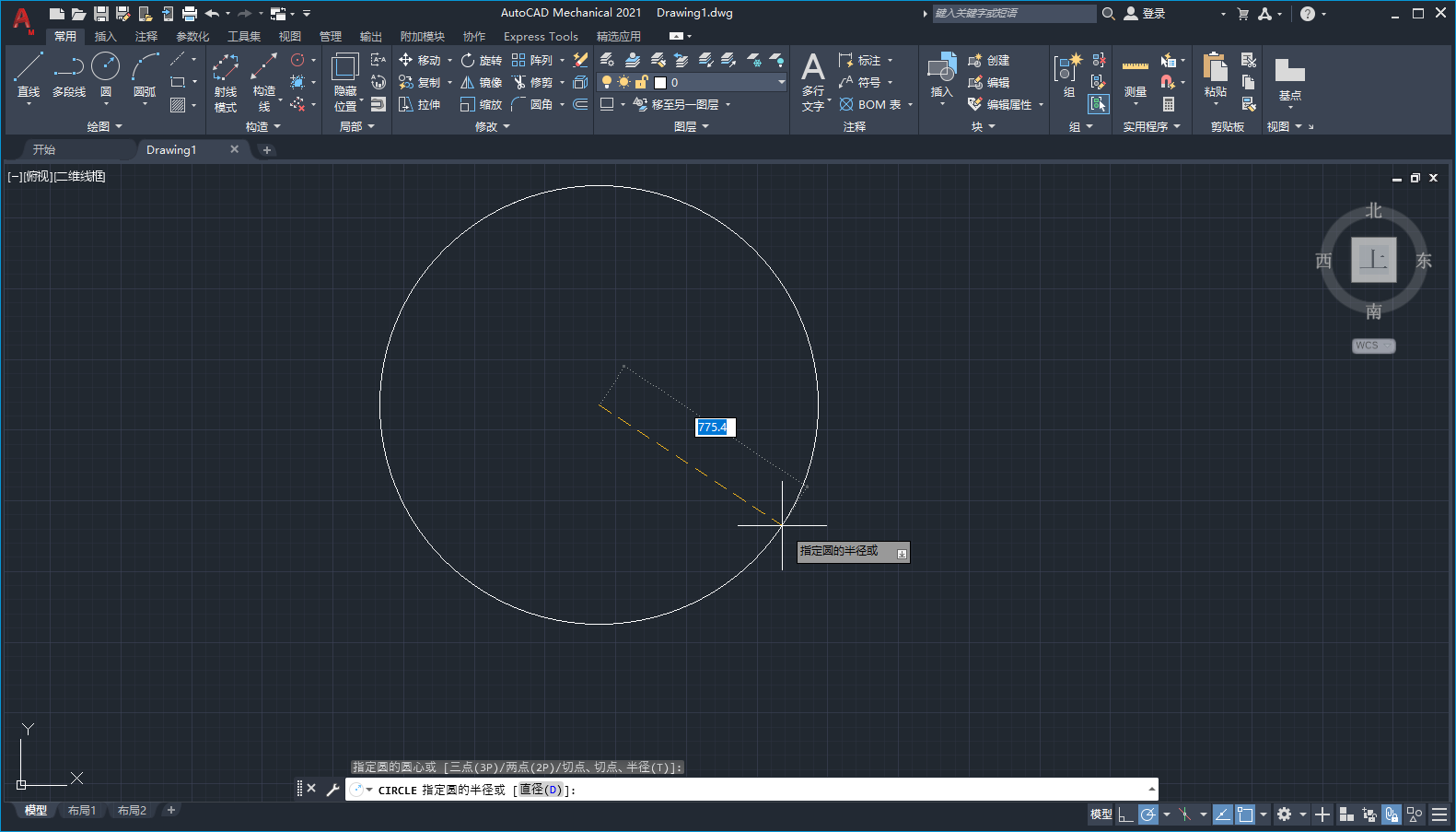Click the layer color white swatch
The width and height of the screenshot is (1456, 832).
(659, 82)
